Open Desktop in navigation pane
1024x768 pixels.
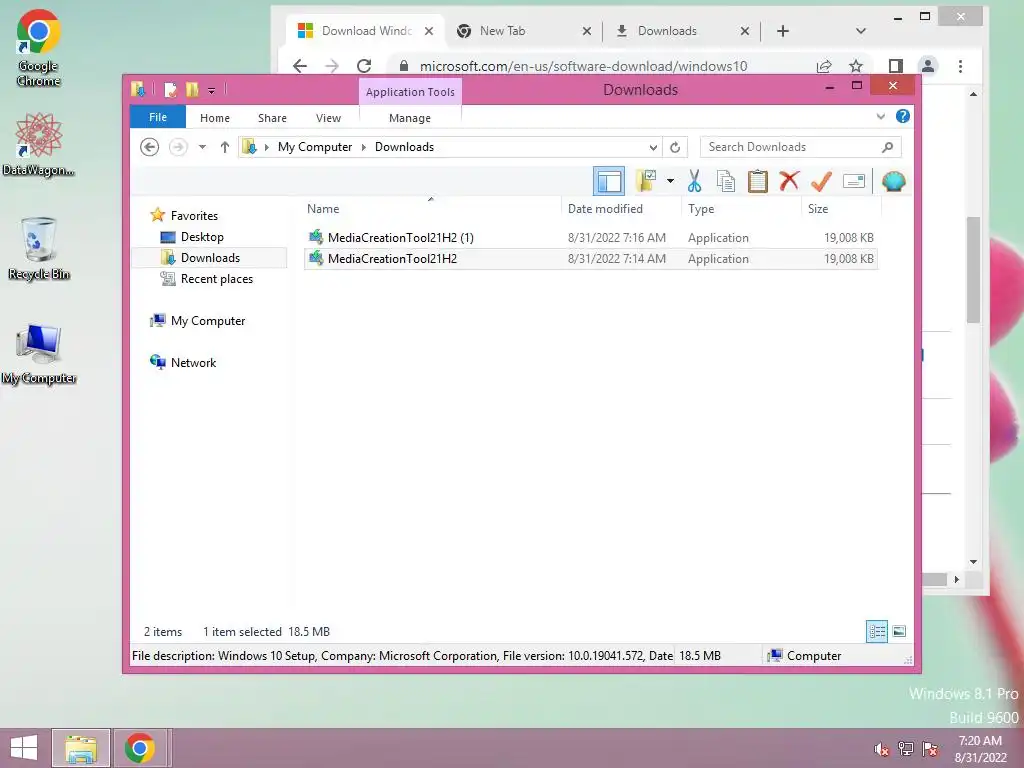tap(202, 237)
